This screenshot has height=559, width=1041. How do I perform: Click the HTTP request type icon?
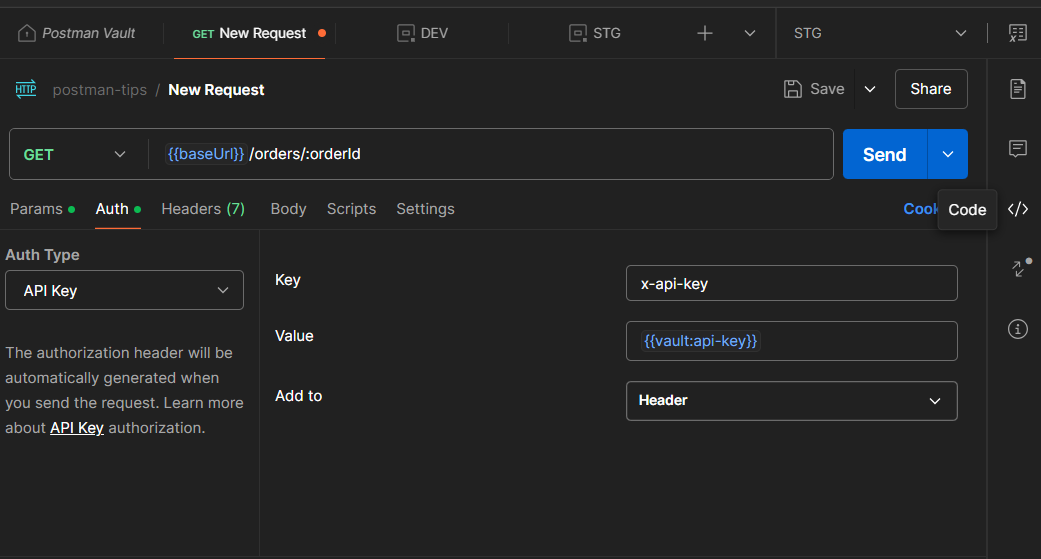26,89
